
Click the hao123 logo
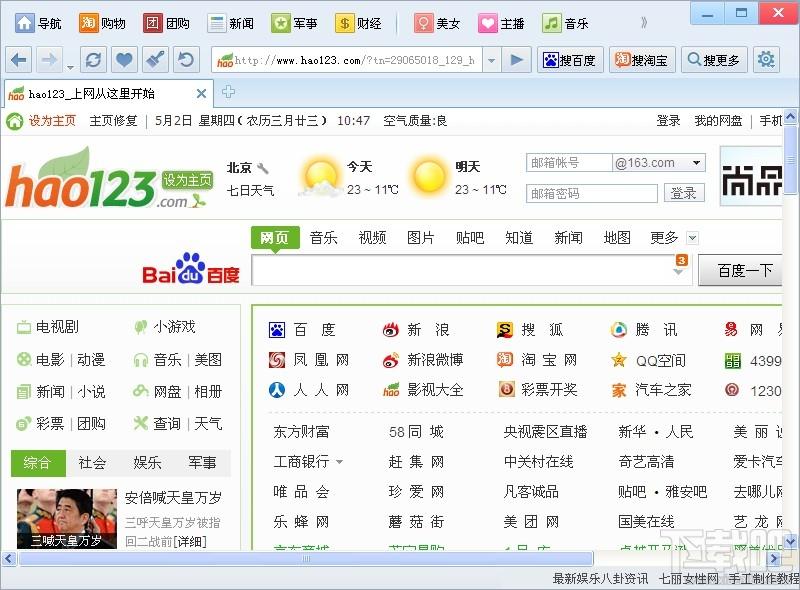click(x=81, y=179)
